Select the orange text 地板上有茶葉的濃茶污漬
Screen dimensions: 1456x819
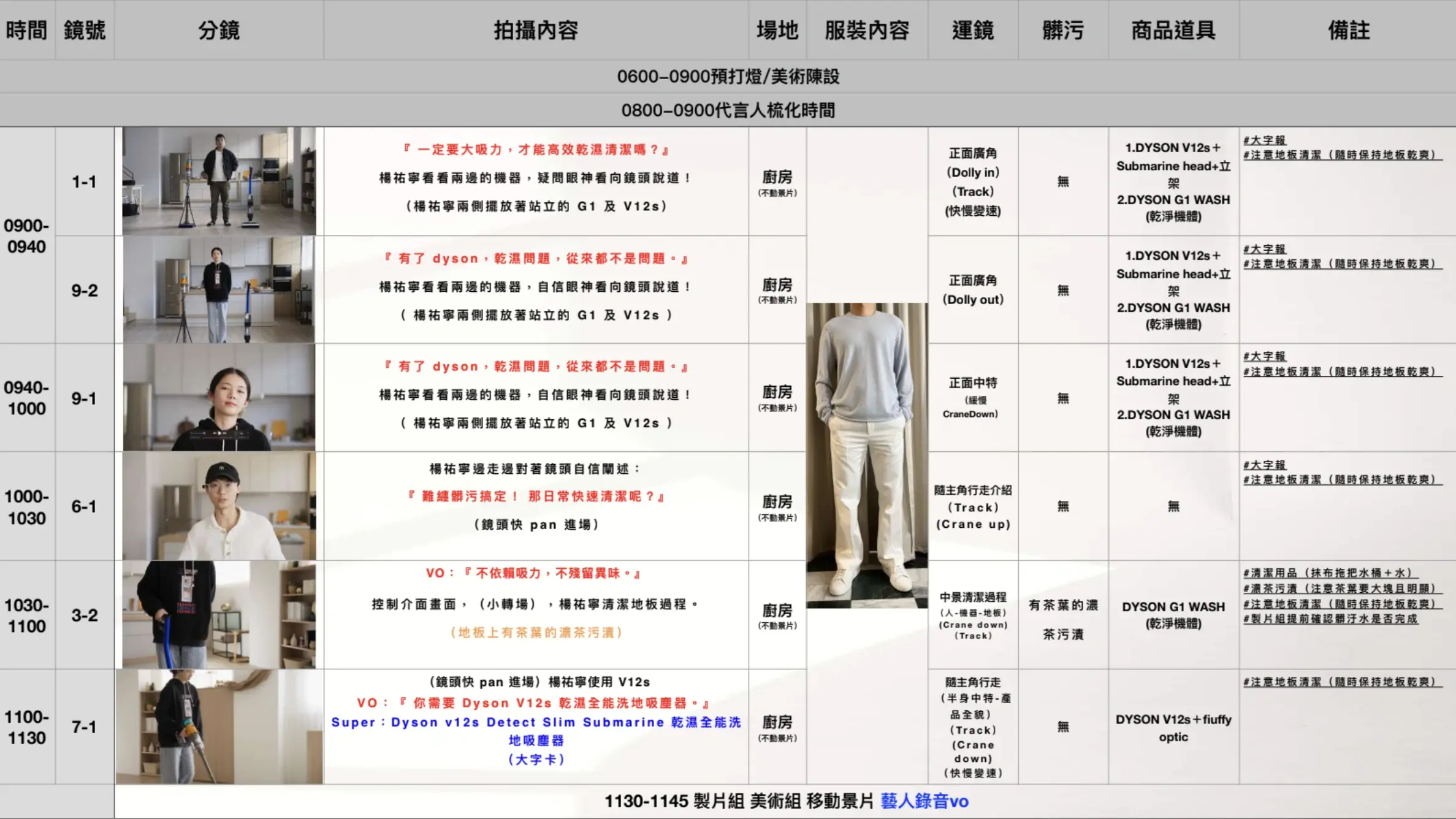536,633
